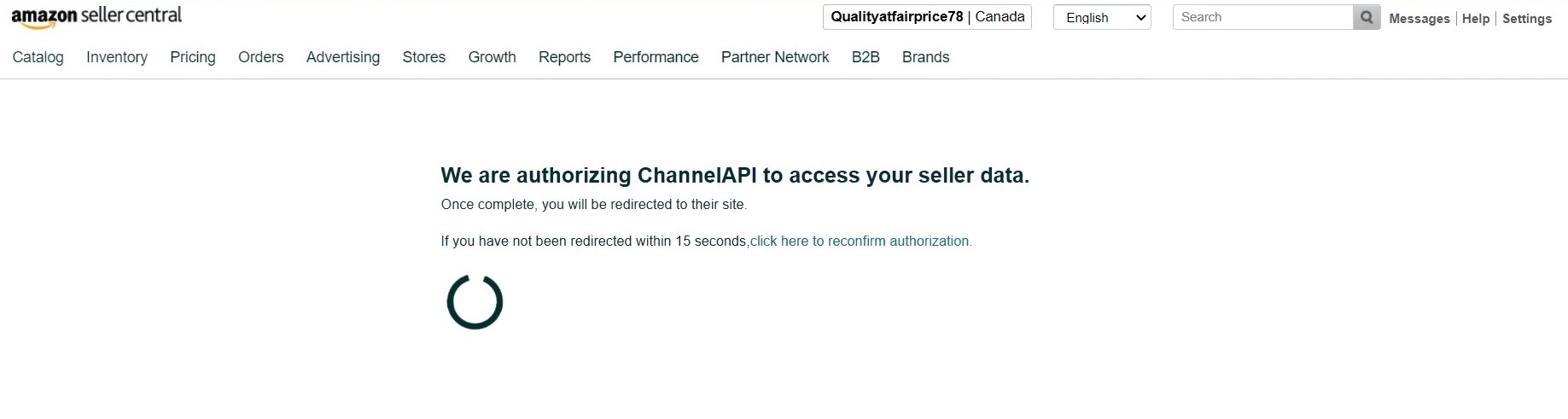This screenshot has height=419, width=1568.
Task: Go to the Pricing menu
Action: (193, 57)
